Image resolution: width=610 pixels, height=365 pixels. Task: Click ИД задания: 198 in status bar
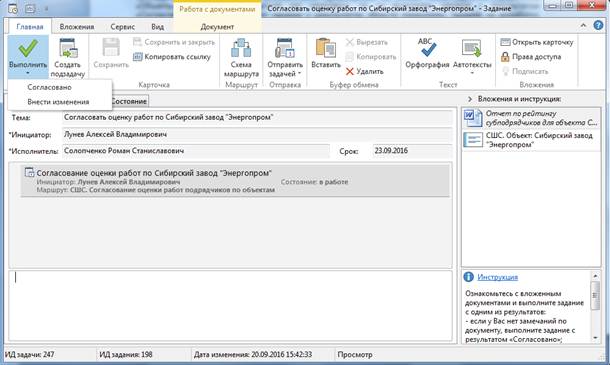[126, 355]
